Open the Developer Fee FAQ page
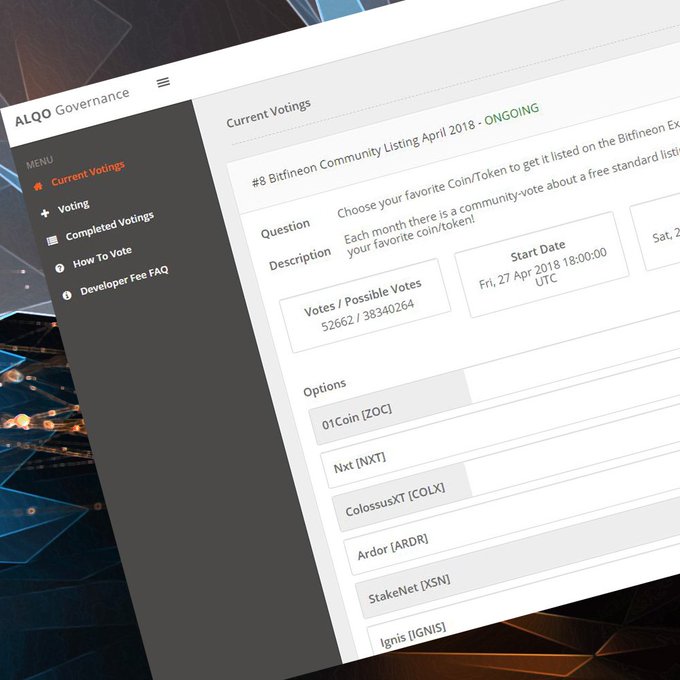The image size is (680, 680). (124, 280)
